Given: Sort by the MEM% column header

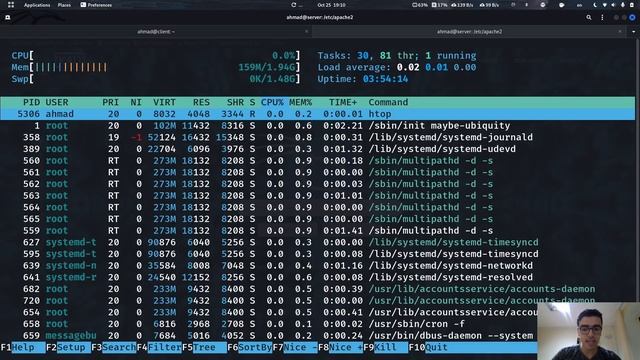Looking at the screenshot, I should (300, 102).
